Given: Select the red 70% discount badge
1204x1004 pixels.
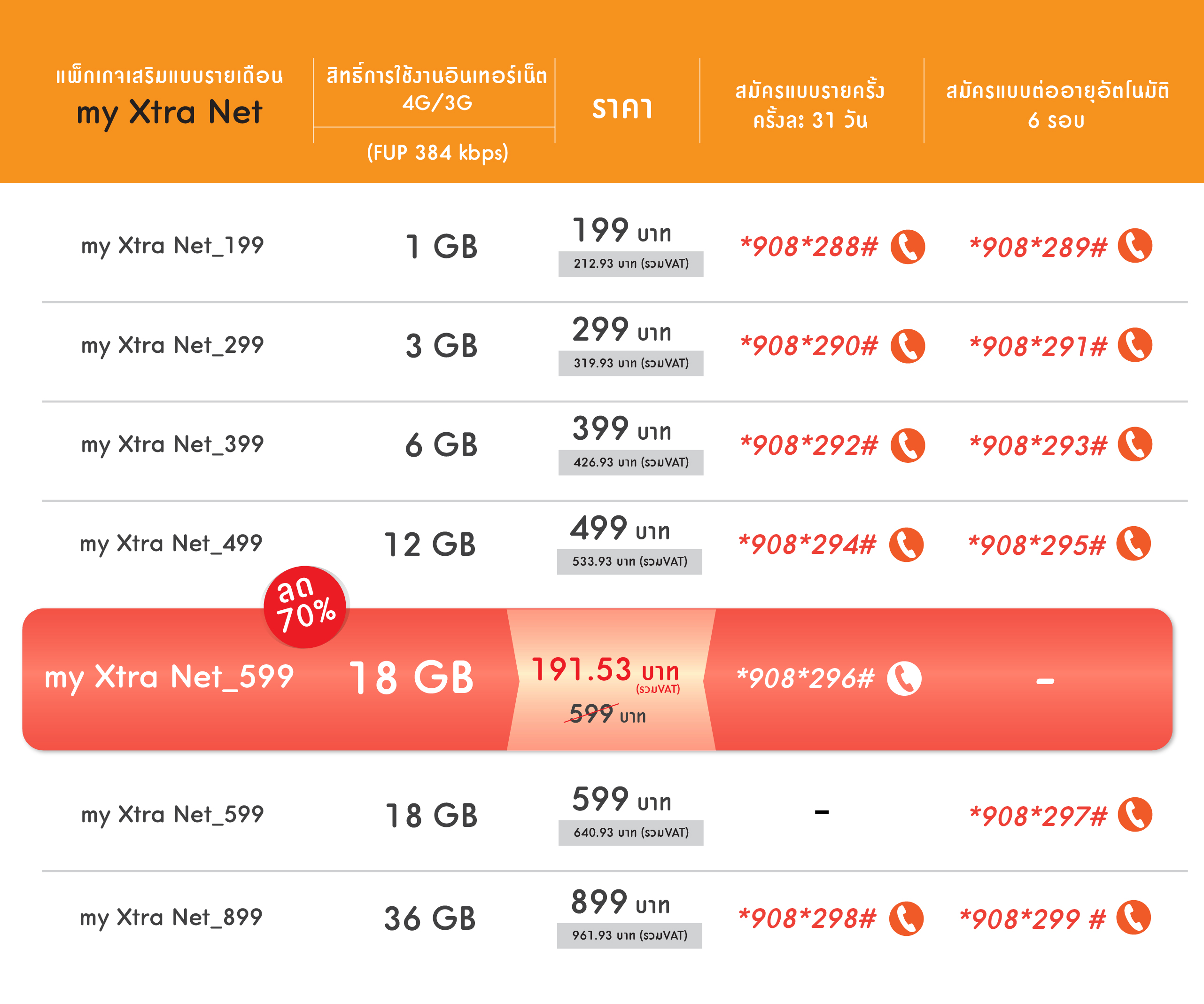Looking at the screenshot, I should click(x=305, y=607).
